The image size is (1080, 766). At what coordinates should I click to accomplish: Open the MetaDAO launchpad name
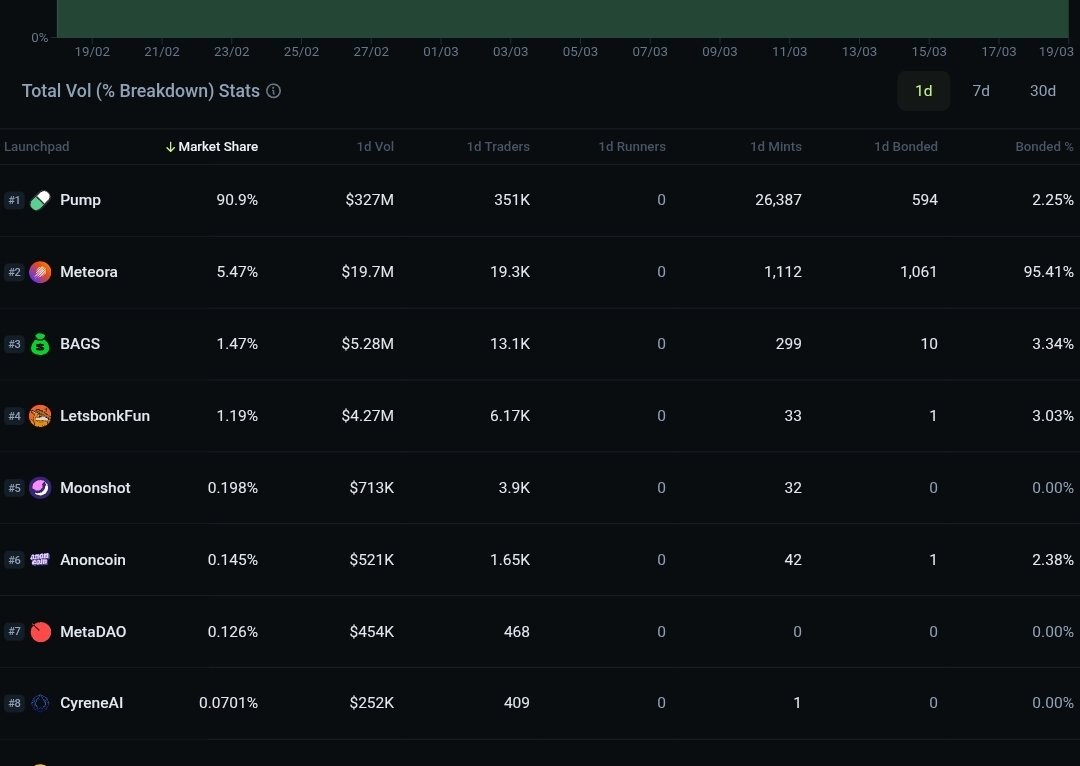point(93,632)
